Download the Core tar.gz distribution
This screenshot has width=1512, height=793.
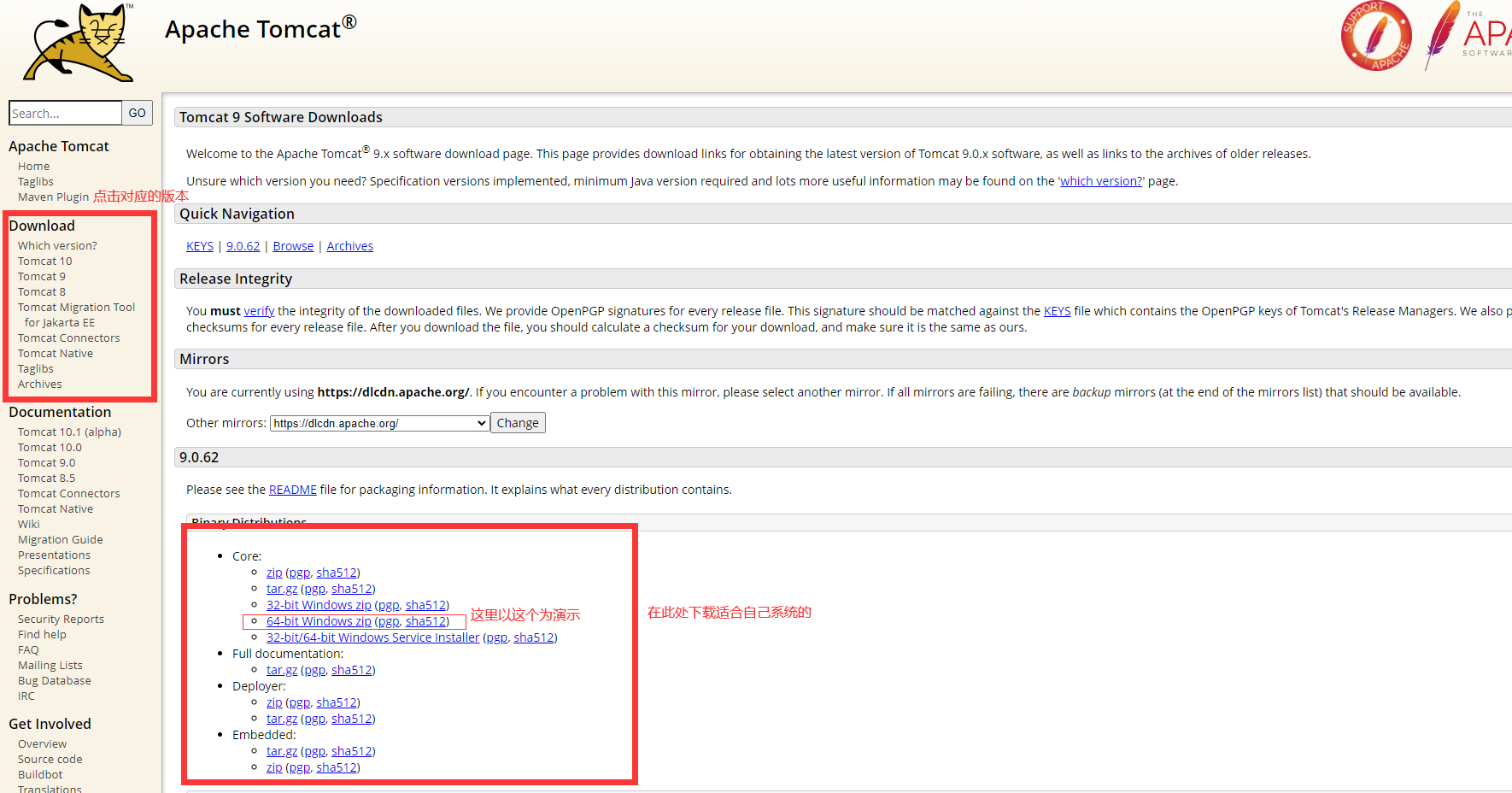282,589
